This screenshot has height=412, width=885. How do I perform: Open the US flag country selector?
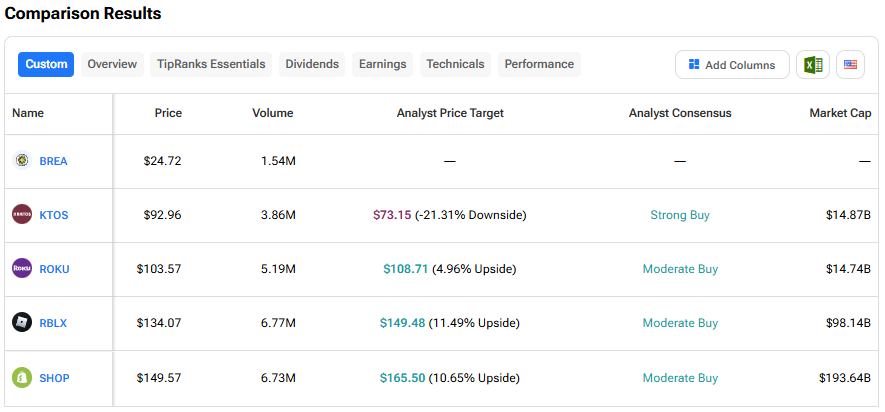[x=850, y=65]
